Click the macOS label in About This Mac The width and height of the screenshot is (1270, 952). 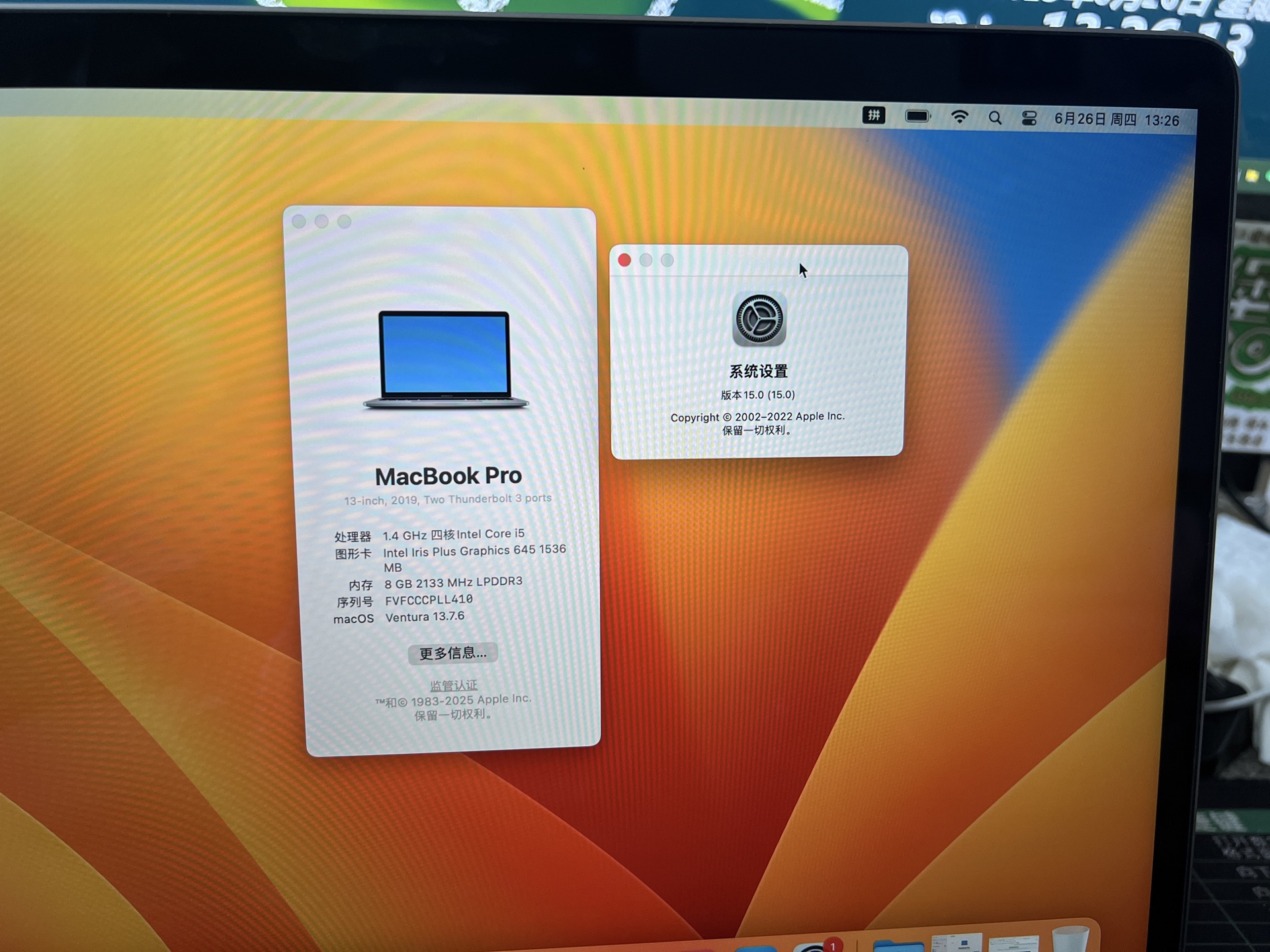coord(354,619)
